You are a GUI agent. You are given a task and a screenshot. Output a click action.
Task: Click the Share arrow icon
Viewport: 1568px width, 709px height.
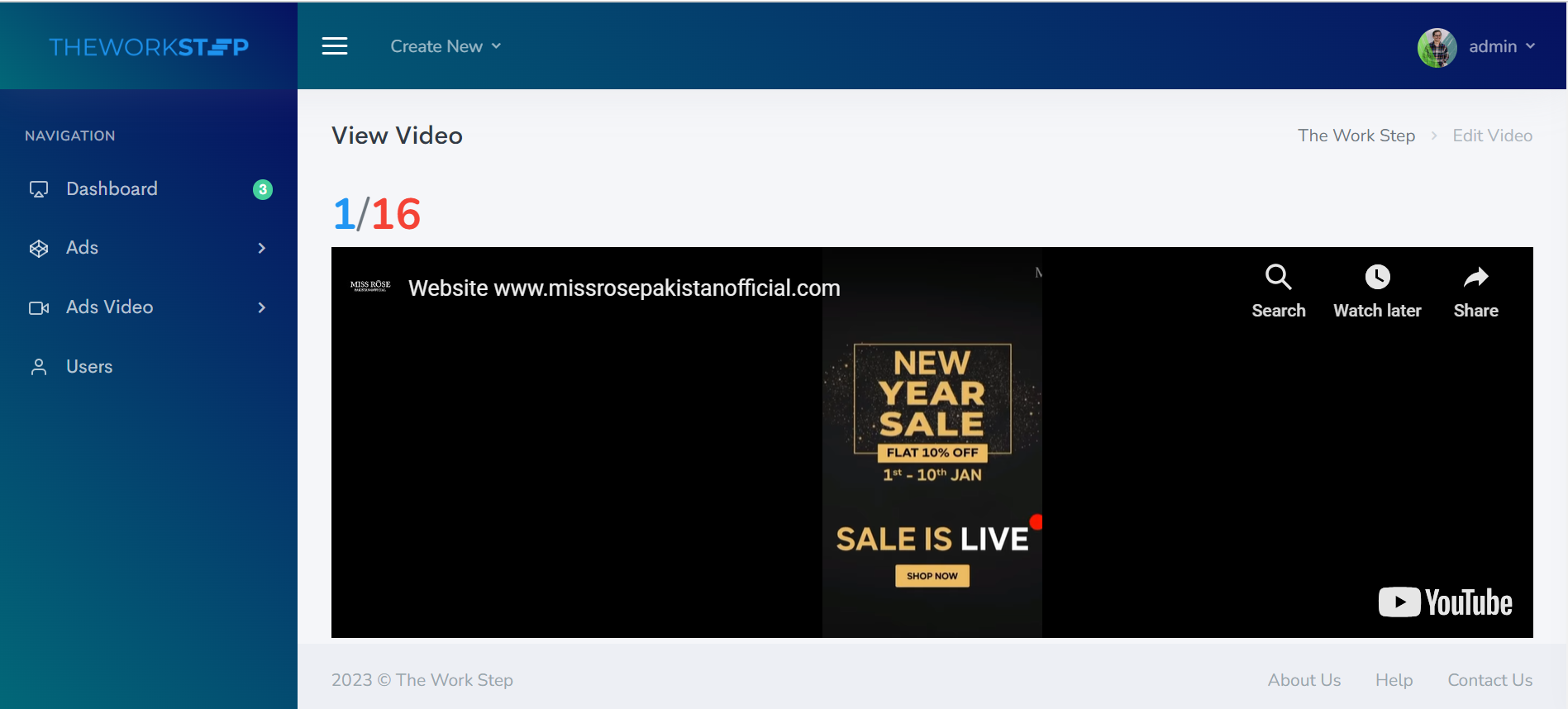[1476, 277]
